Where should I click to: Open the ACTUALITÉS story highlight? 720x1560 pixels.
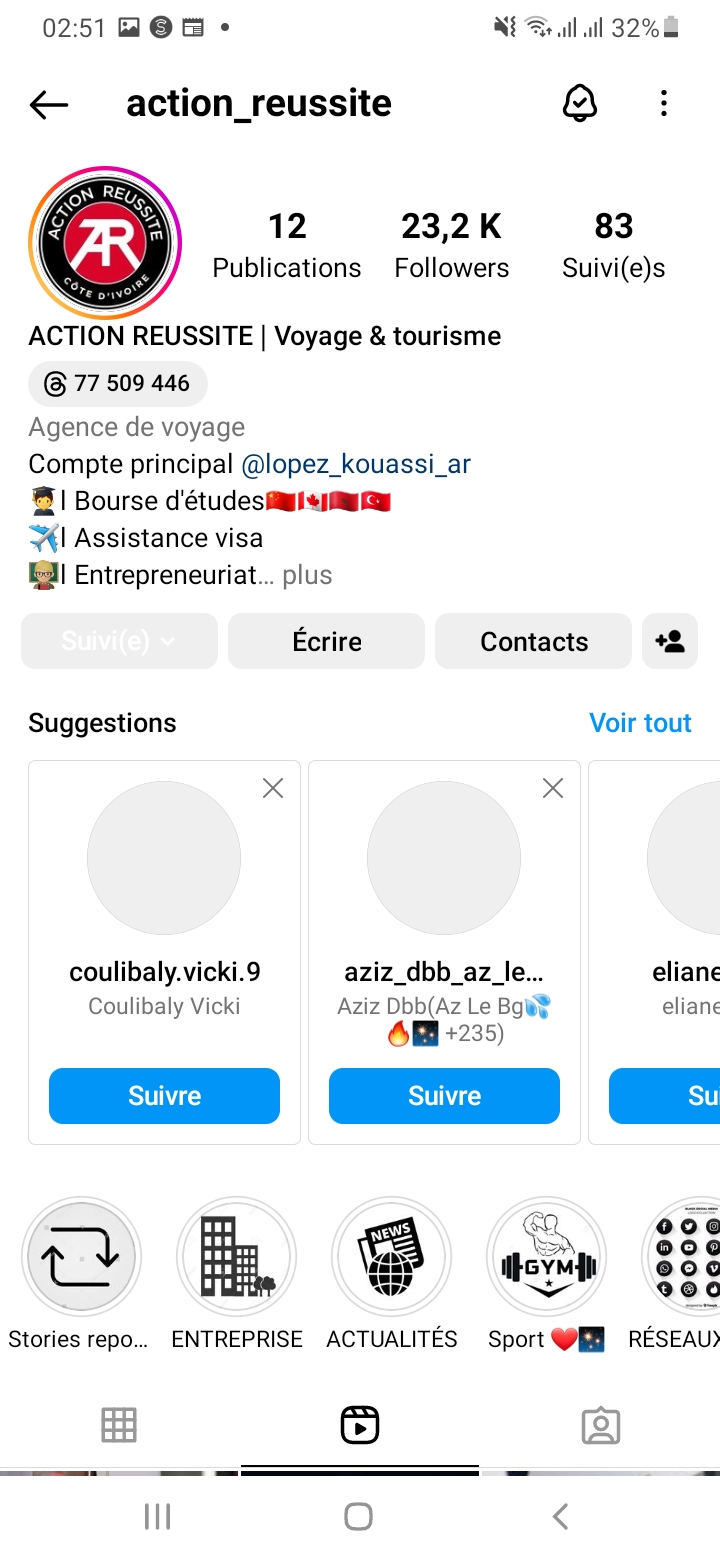click(x=391, y=1257)
